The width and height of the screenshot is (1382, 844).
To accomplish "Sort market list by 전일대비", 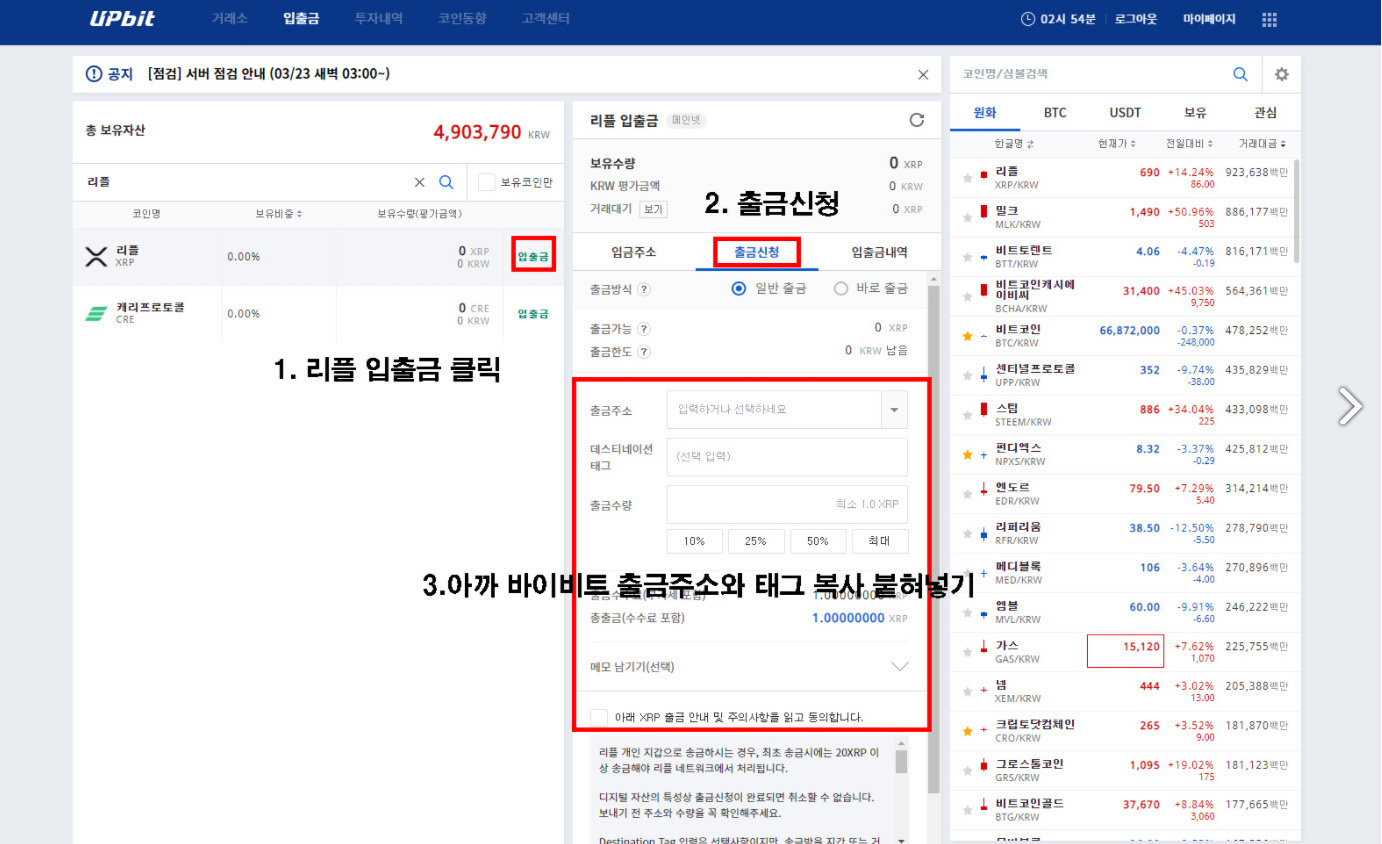I will click(x=1190, y=144).
